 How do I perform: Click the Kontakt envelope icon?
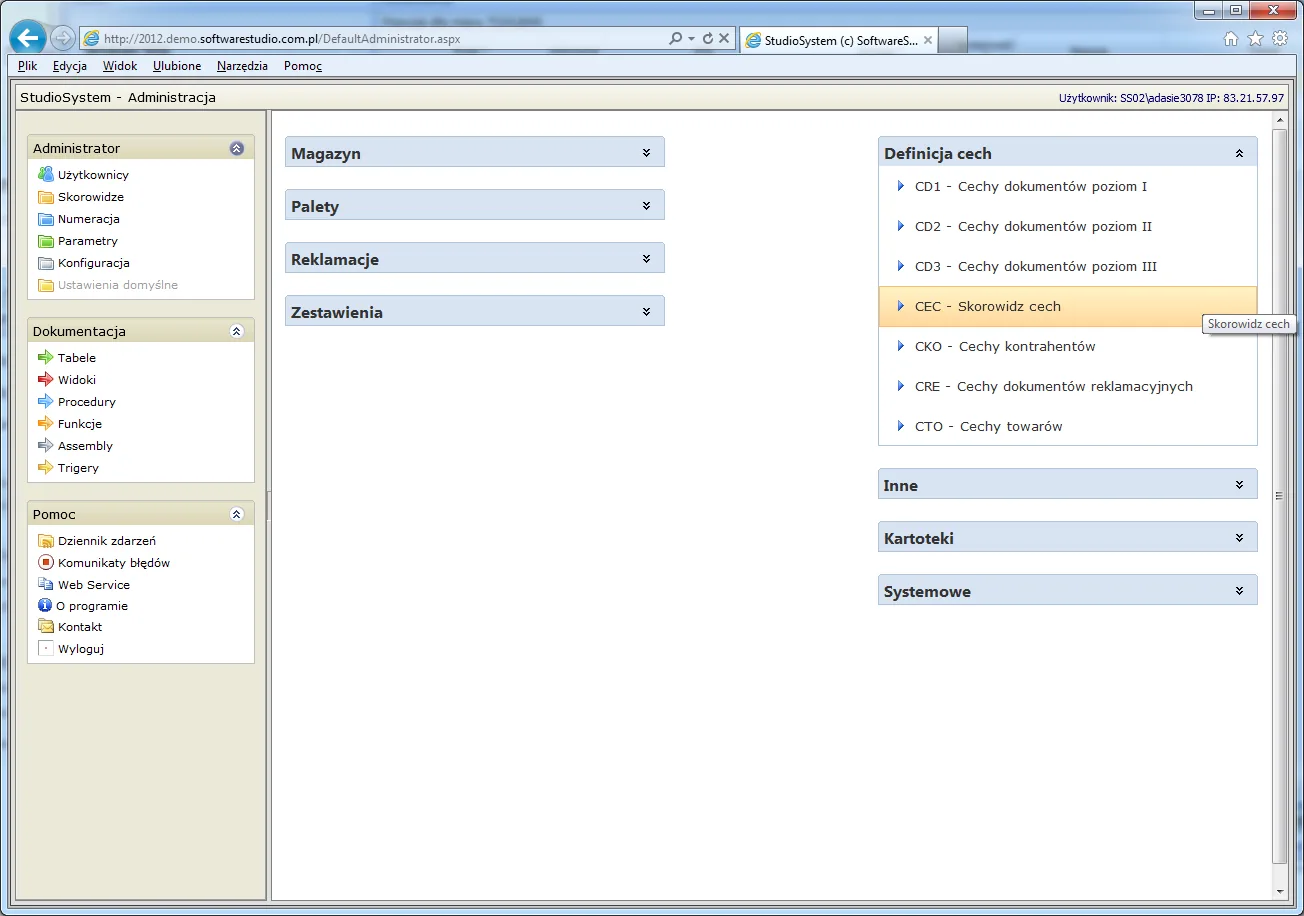(x=45, y=626)
